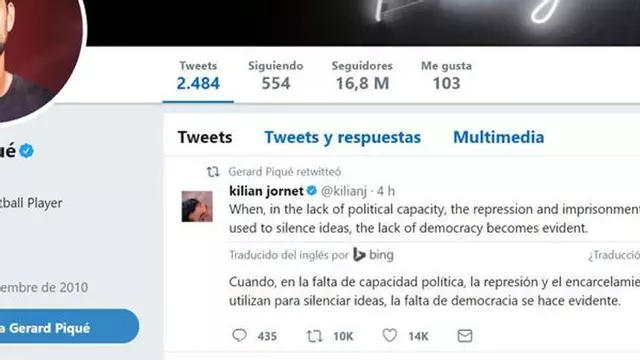Open the @kilianj handle link
The width and height of the screenshot is (640, 360).
tap(344, 191)
